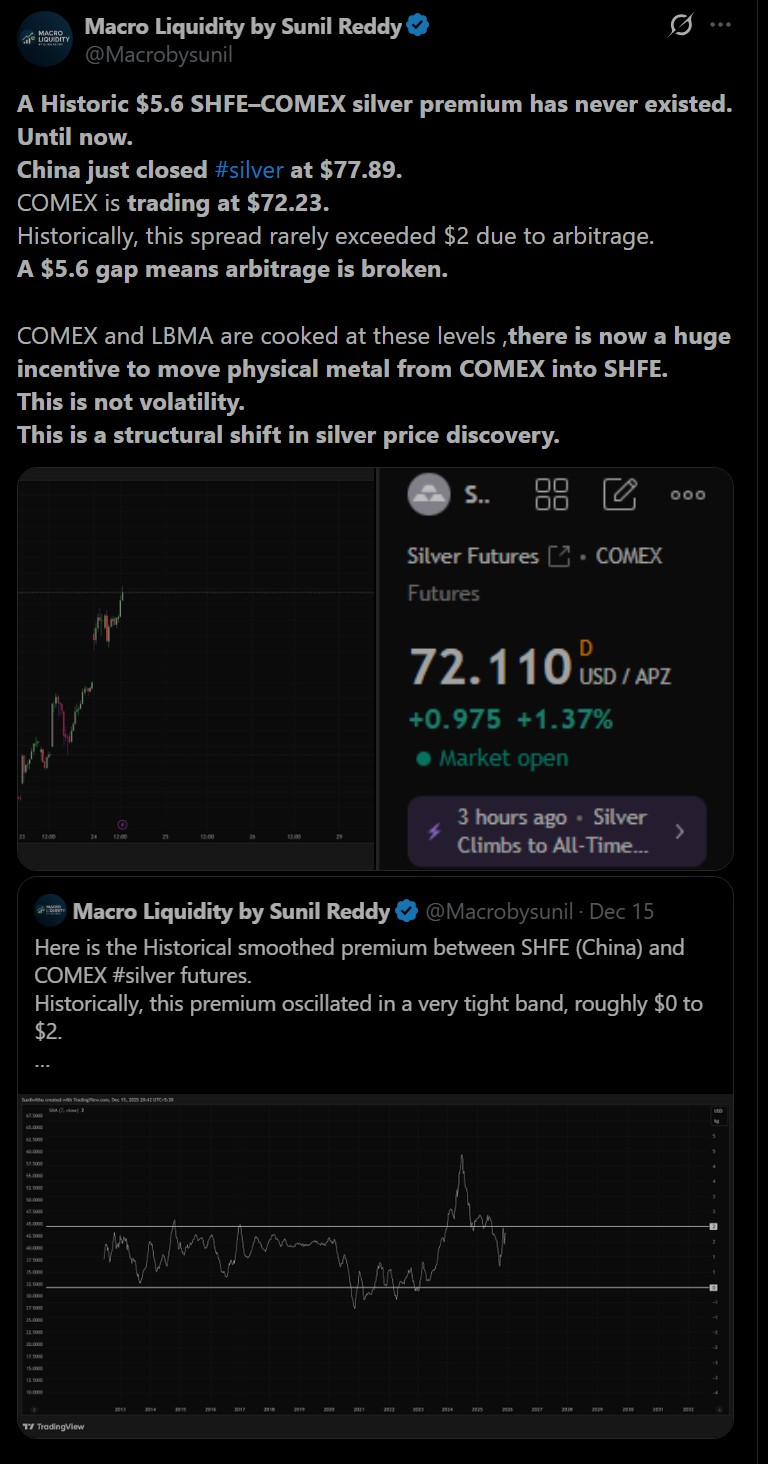Click the quoted post text about historical premium
768x1464 pixels.
click(x=360, y=974)
